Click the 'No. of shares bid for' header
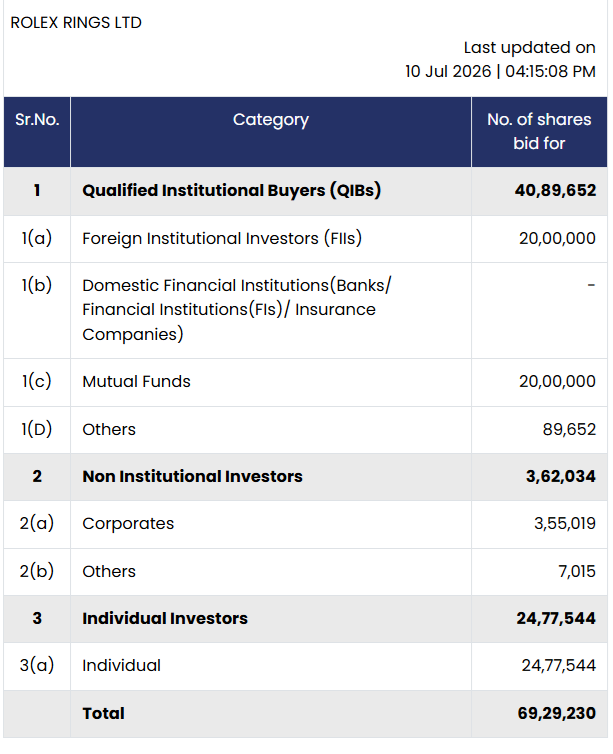 (539, 131)
